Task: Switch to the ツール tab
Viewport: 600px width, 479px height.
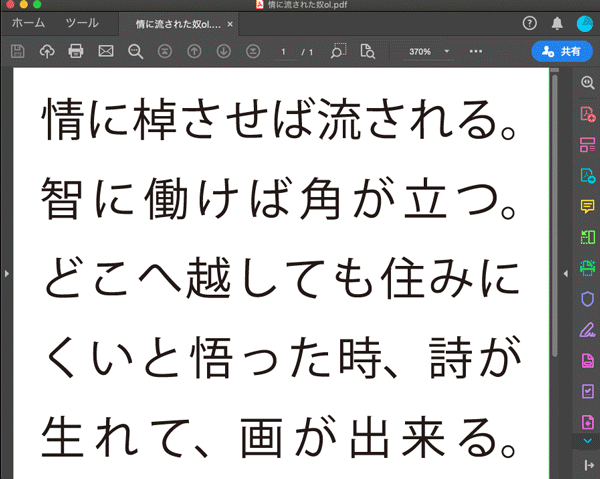Action: [x=82, y=23]
